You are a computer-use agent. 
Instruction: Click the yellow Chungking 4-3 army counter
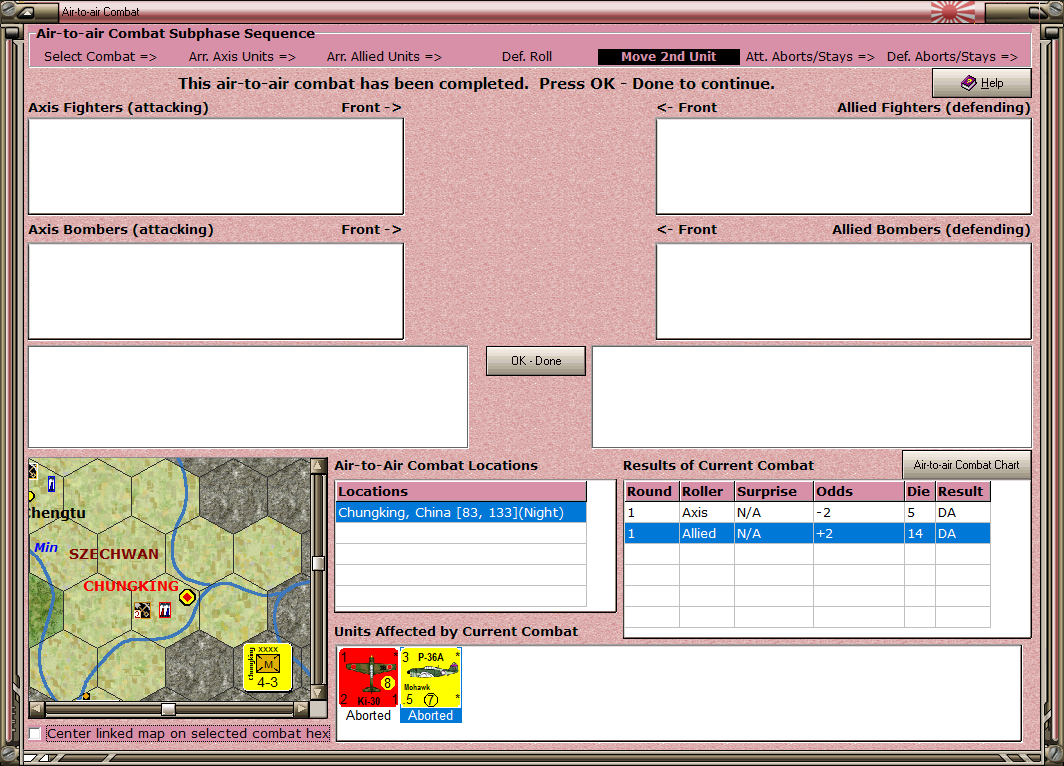point(267,667)
